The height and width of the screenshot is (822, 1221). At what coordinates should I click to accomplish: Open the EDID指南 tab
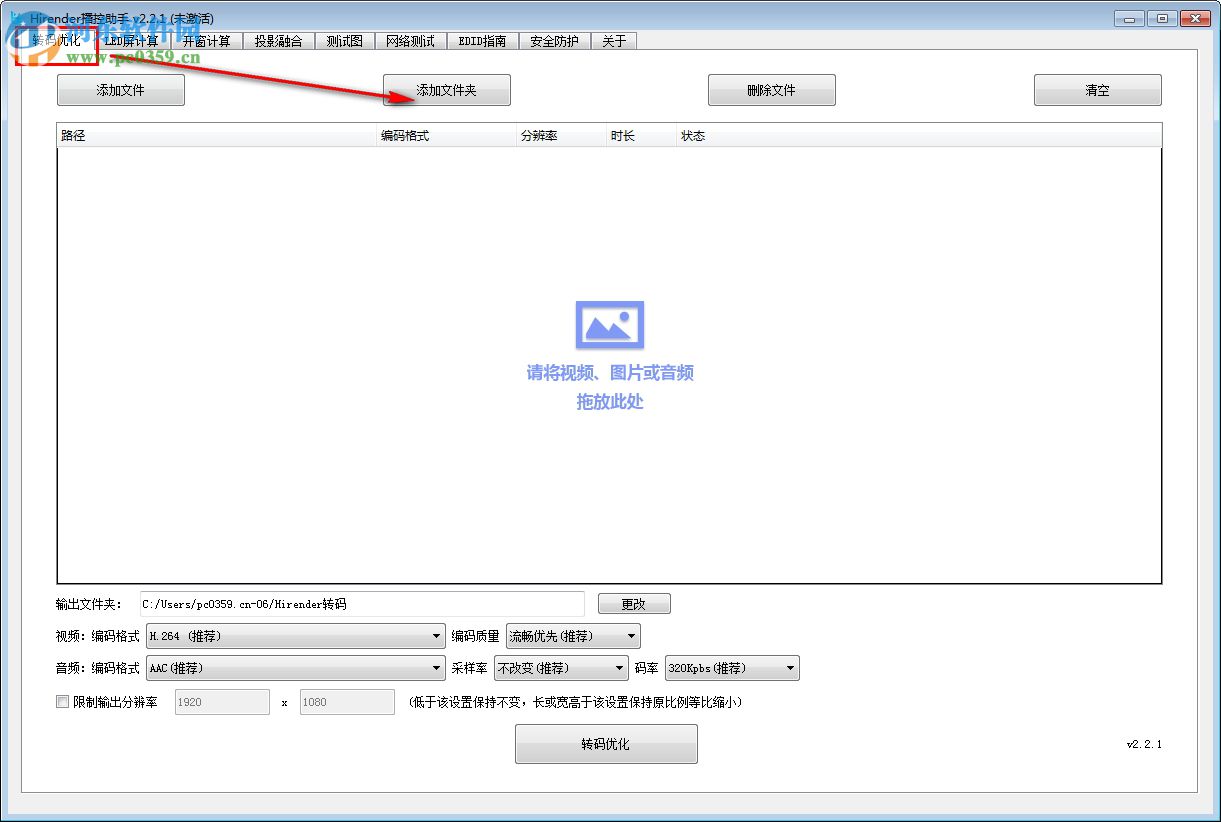[483, 41]
